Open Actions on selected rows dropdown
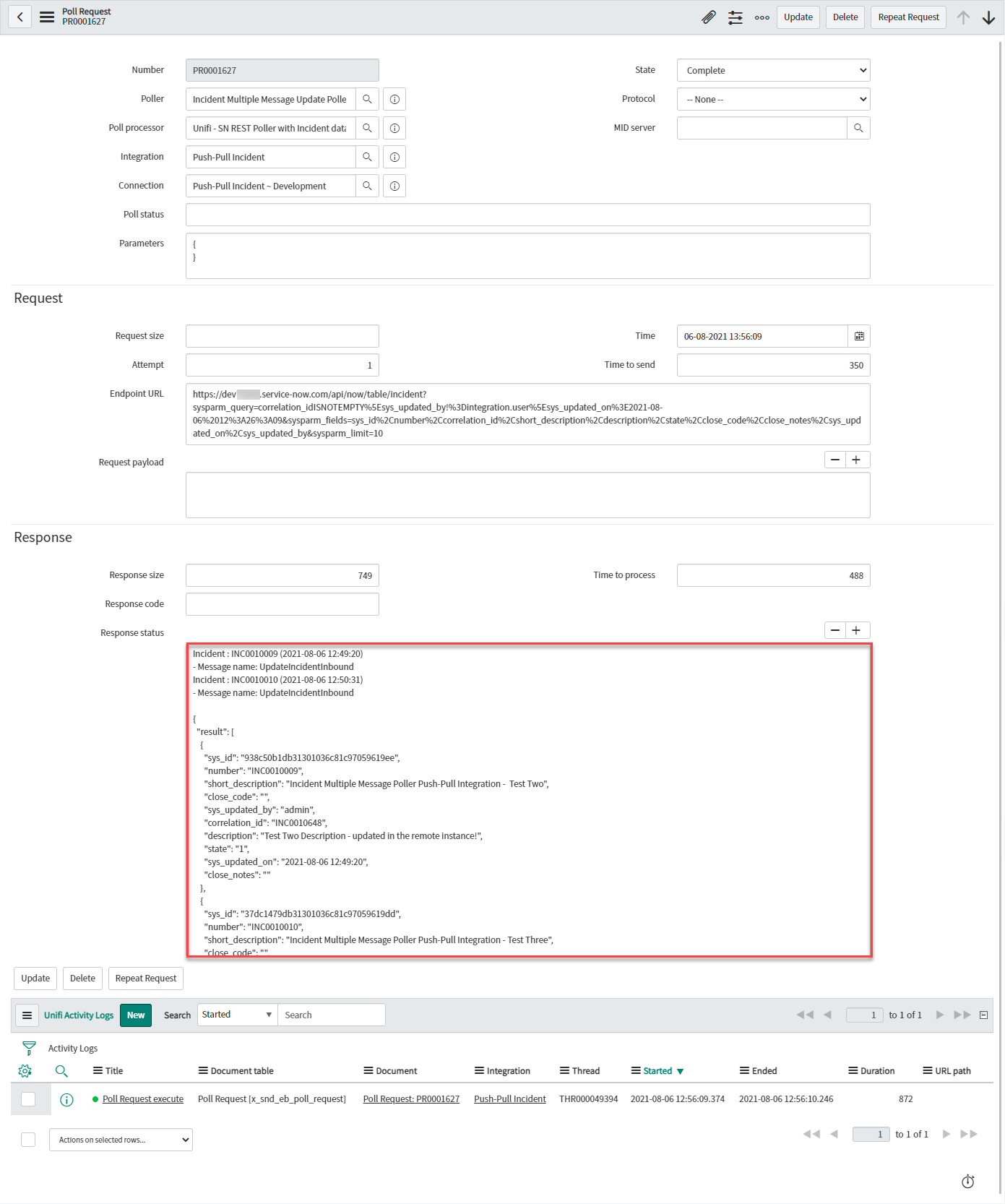Viewport: 1005px width, 1204px height. [x=121, y=1140]
